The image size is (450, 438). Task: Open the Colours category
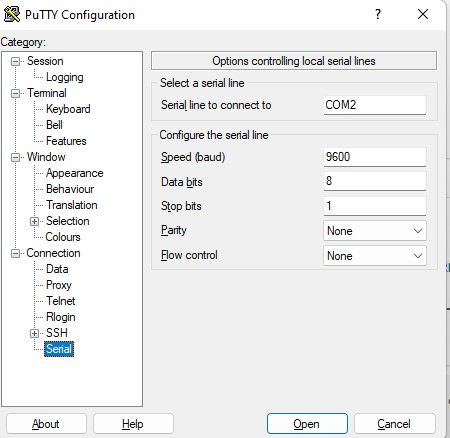(63, 237)
